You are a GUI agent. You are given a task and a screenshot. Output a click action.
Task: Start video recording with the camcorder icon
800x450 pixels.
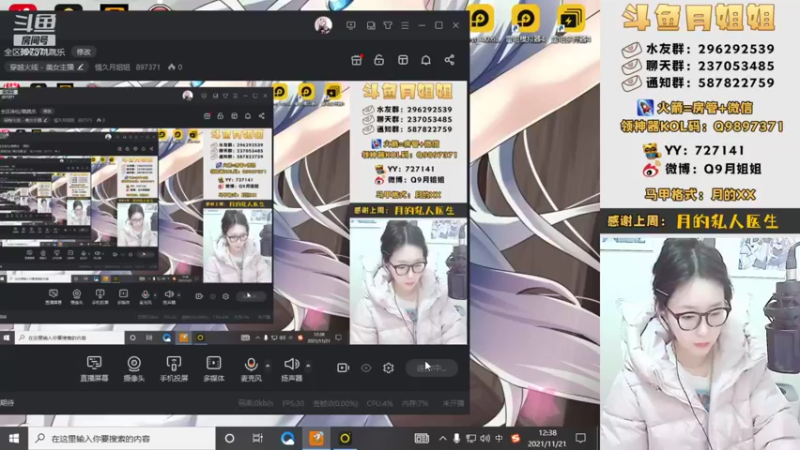click(343, 367)
